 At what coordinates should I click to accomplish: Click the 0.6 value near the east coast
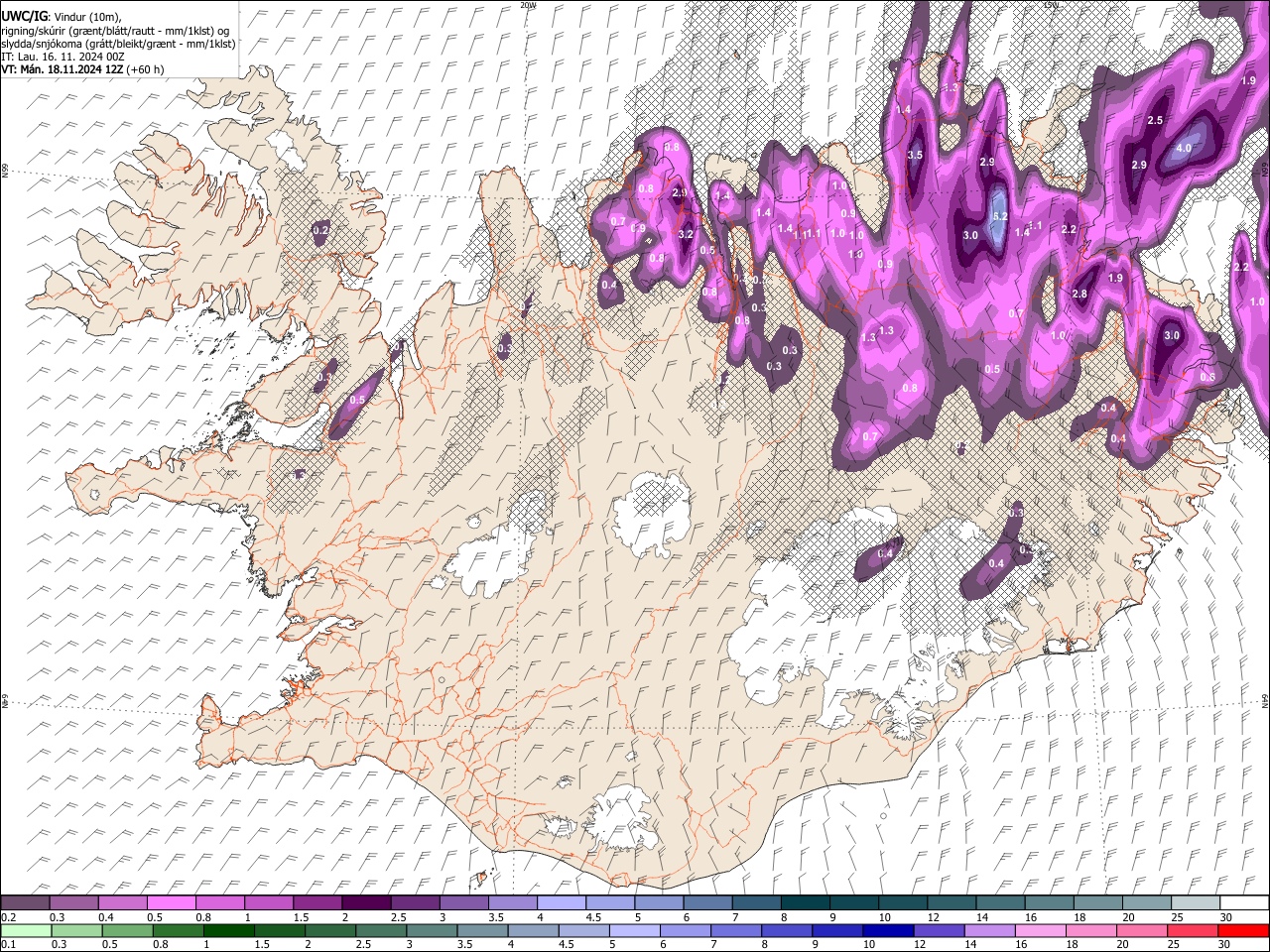pyautogui.click(x=1207, y=377)
